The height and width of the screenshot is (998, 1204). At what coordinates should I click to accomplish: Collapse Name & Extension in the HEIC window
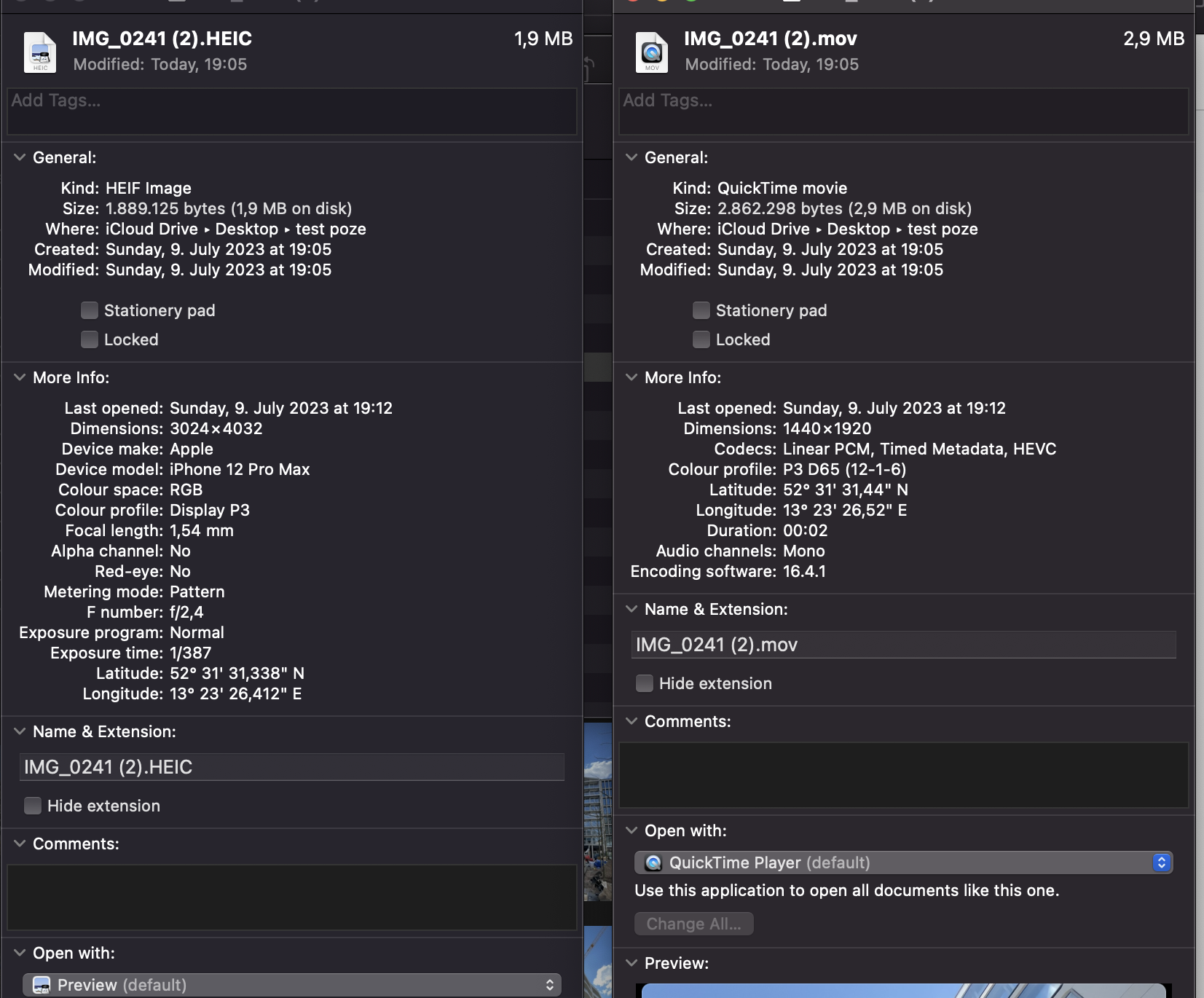tap(20, 731)
